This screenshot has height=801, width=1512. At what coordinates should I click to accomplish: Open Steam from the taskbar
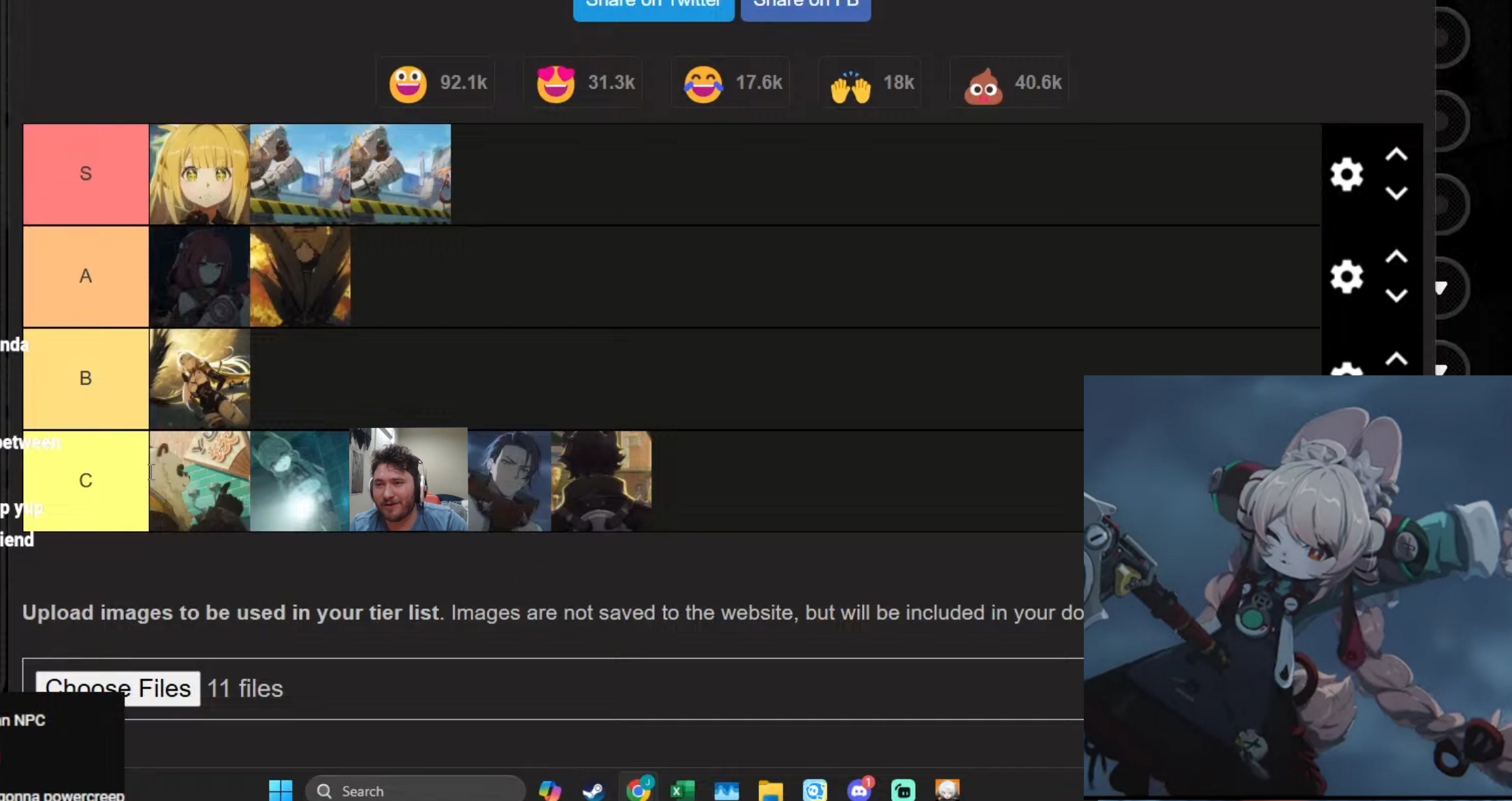(593, 790)
